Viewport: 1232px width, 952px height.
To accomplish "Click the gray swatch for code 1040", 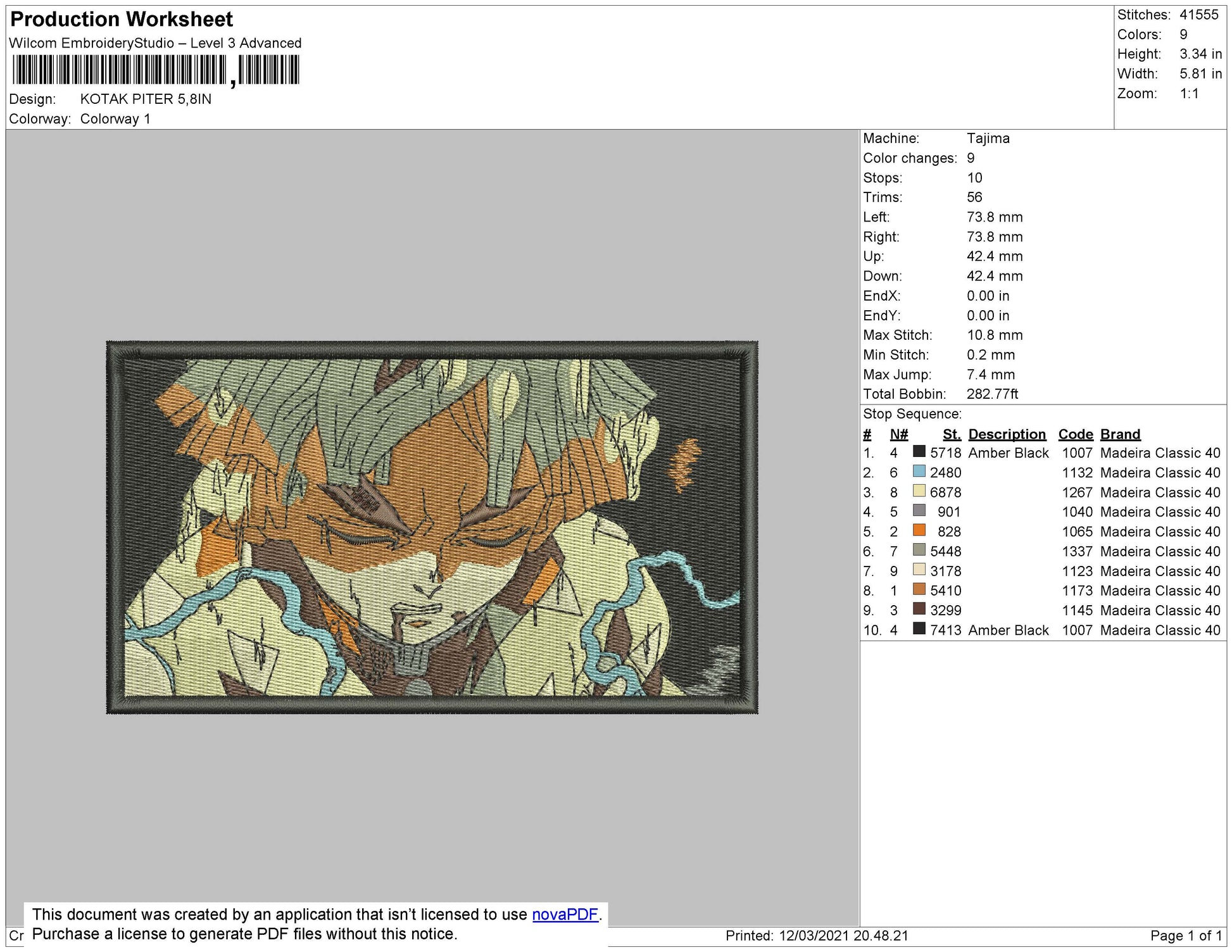I will coord(919,511).
